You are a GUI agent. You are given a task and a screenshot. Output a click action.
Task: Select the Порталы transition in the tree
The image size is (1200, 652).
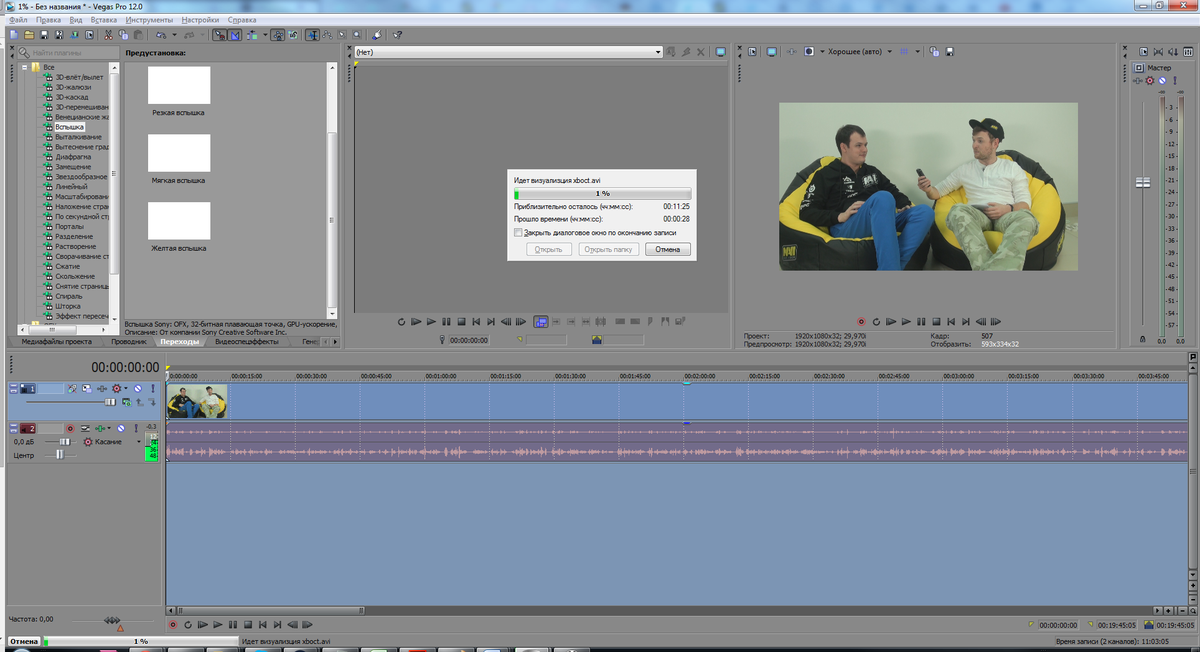[70, 226]
